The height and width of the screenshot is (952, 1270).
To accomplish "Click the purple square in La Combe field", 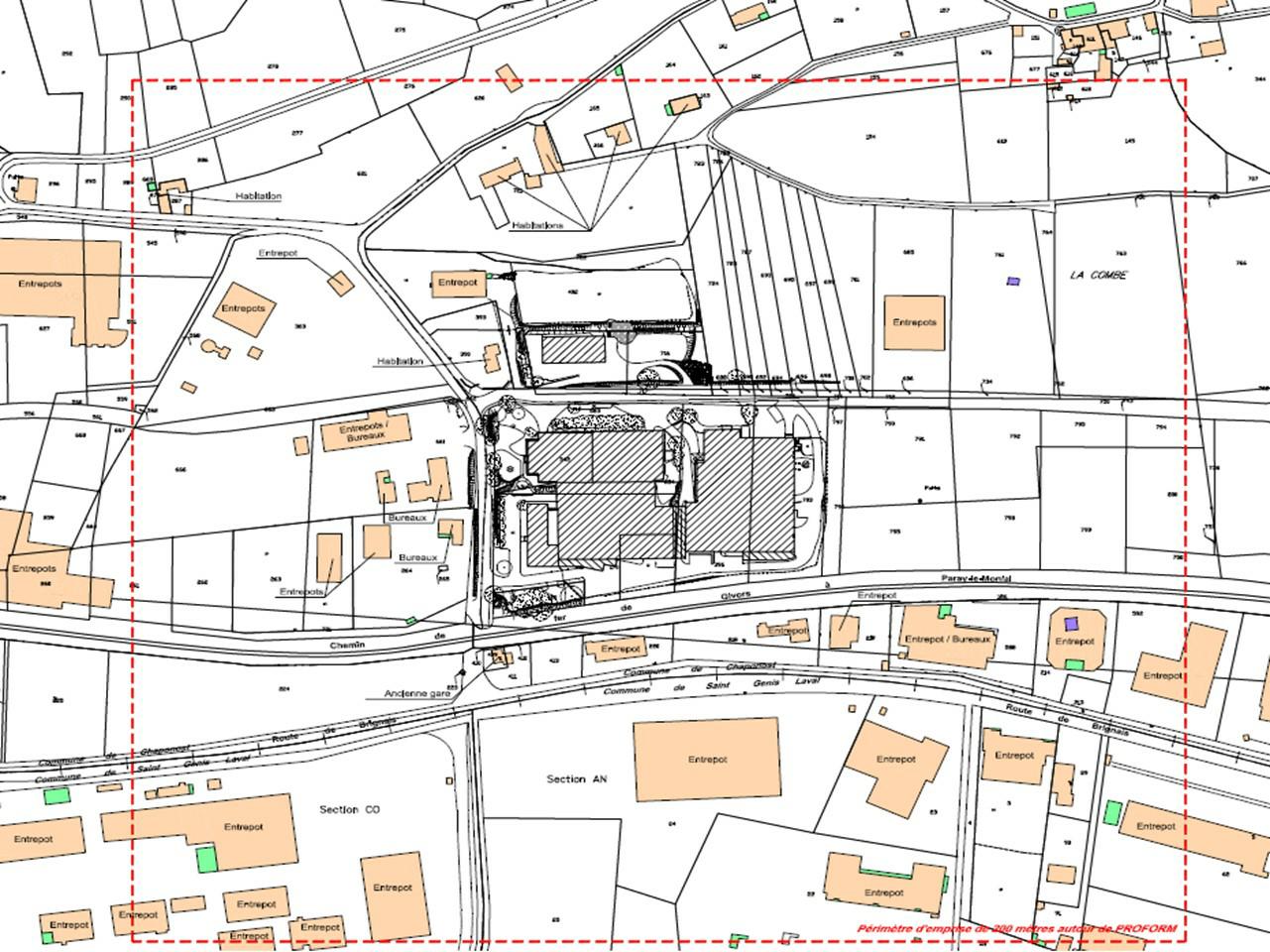I will click(x=1013, y=282).
